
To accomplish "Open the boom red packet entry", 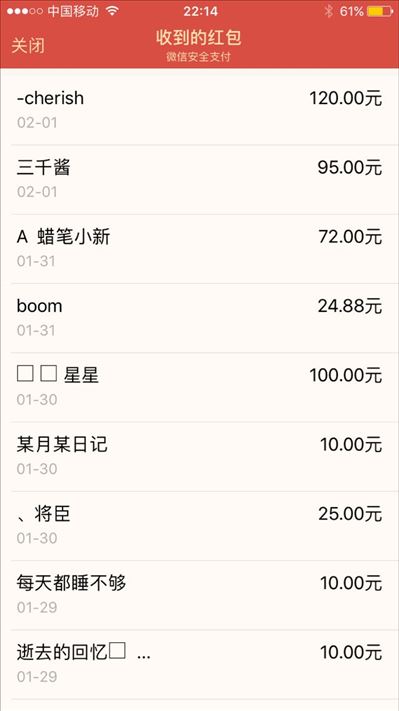I will (x=200, y=318).
